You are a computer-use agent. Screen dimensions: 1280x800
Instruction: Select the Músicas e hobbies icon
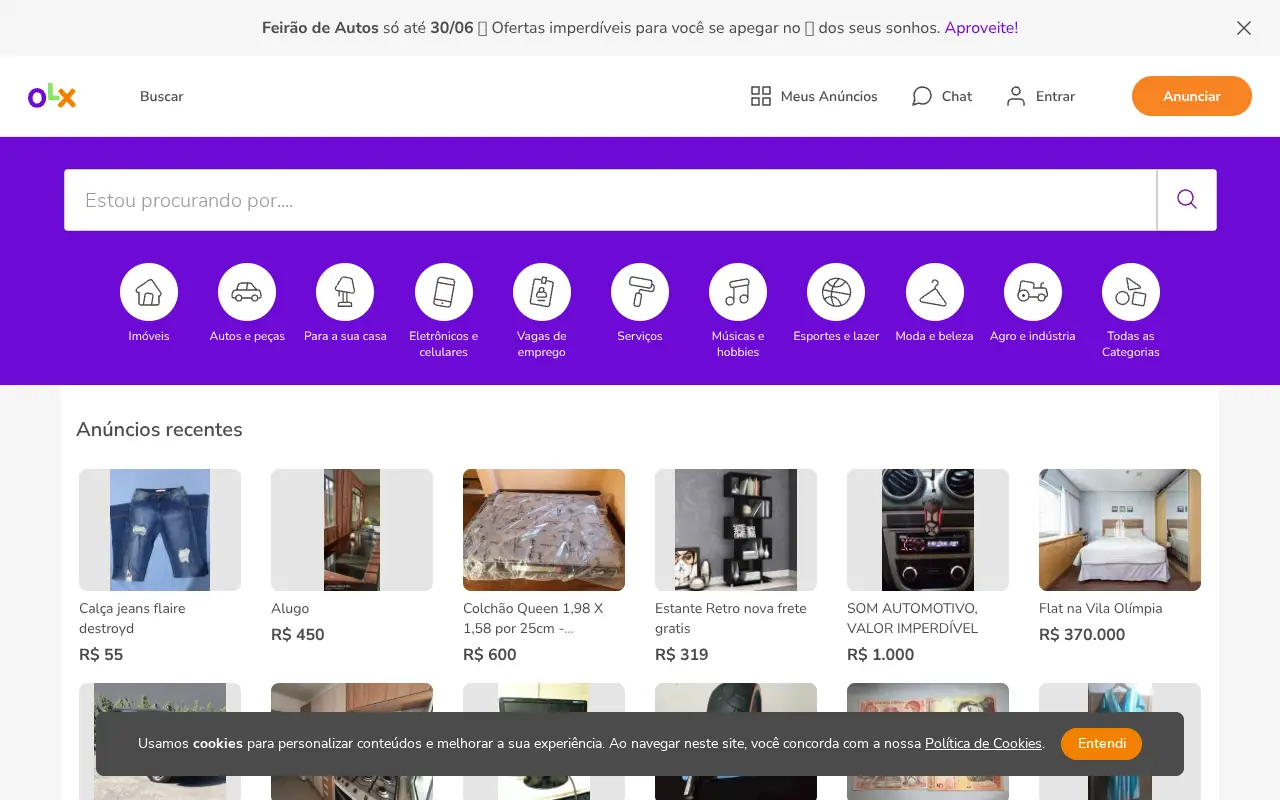tap(738, 292)
